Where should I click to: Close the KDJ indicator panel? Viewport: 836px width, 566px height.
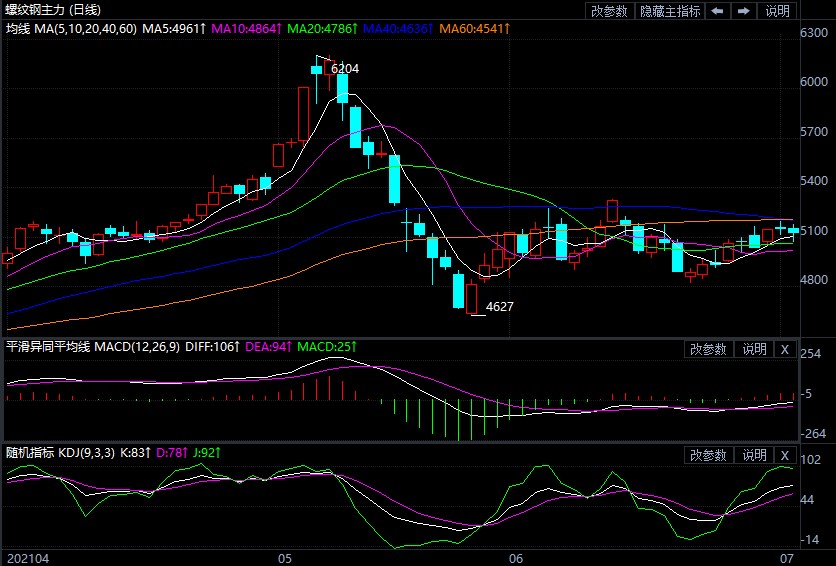click(x=784, y=455)
